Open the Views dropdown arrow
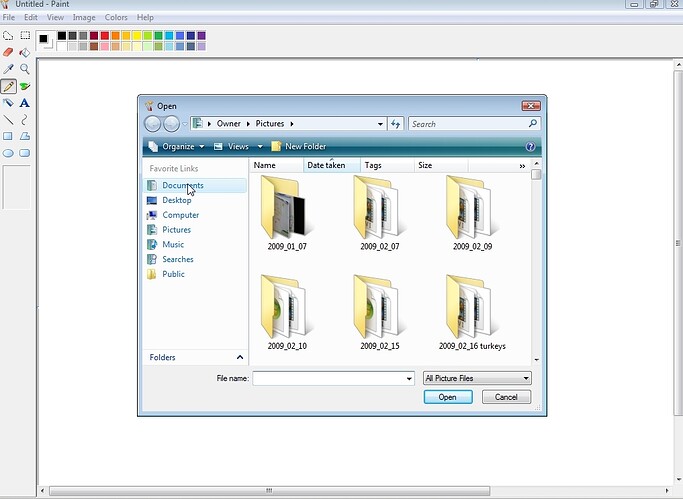 pyautogui.click(x=260, y=147)
